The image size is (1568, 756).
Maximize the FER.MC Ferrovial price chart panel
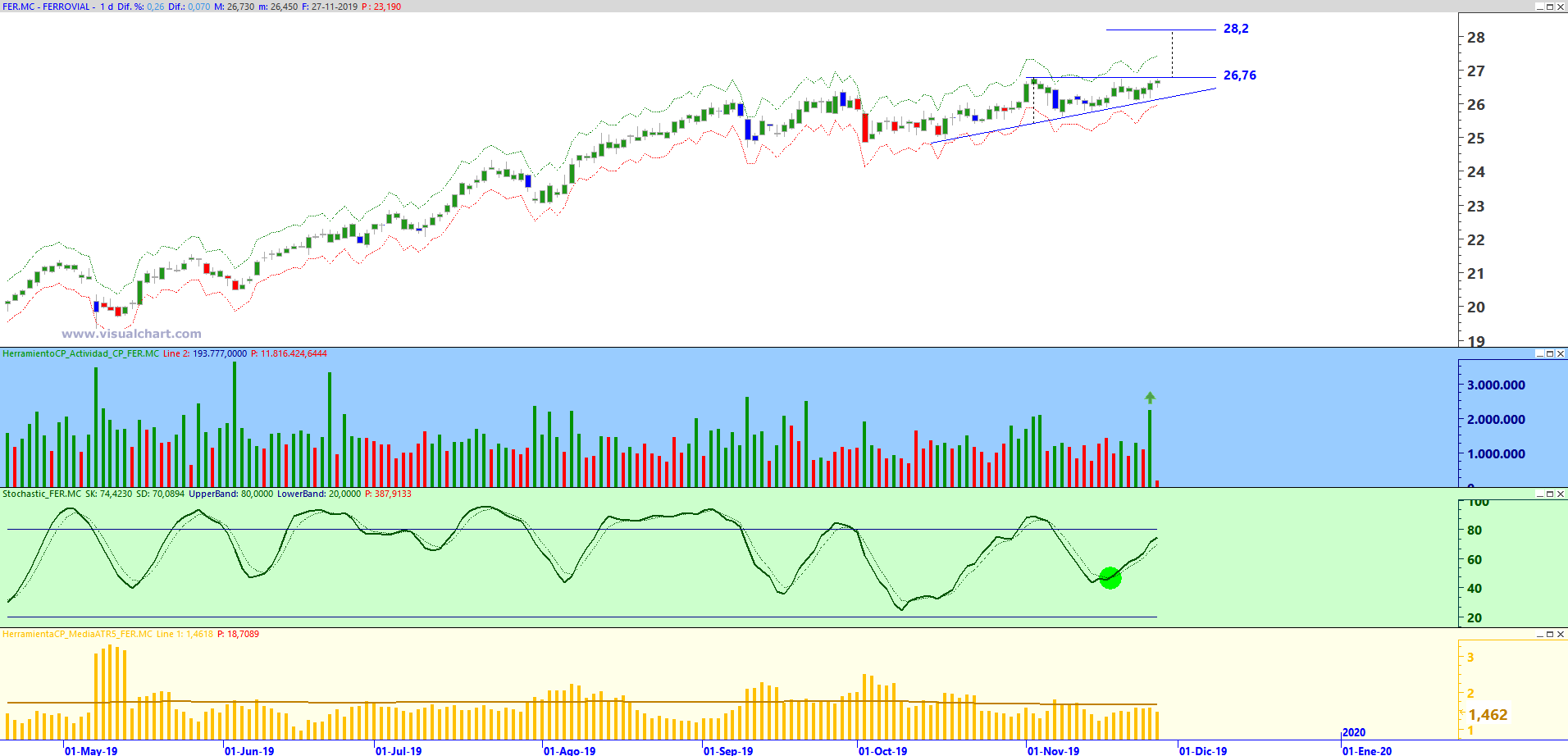tap(1550, 7)
